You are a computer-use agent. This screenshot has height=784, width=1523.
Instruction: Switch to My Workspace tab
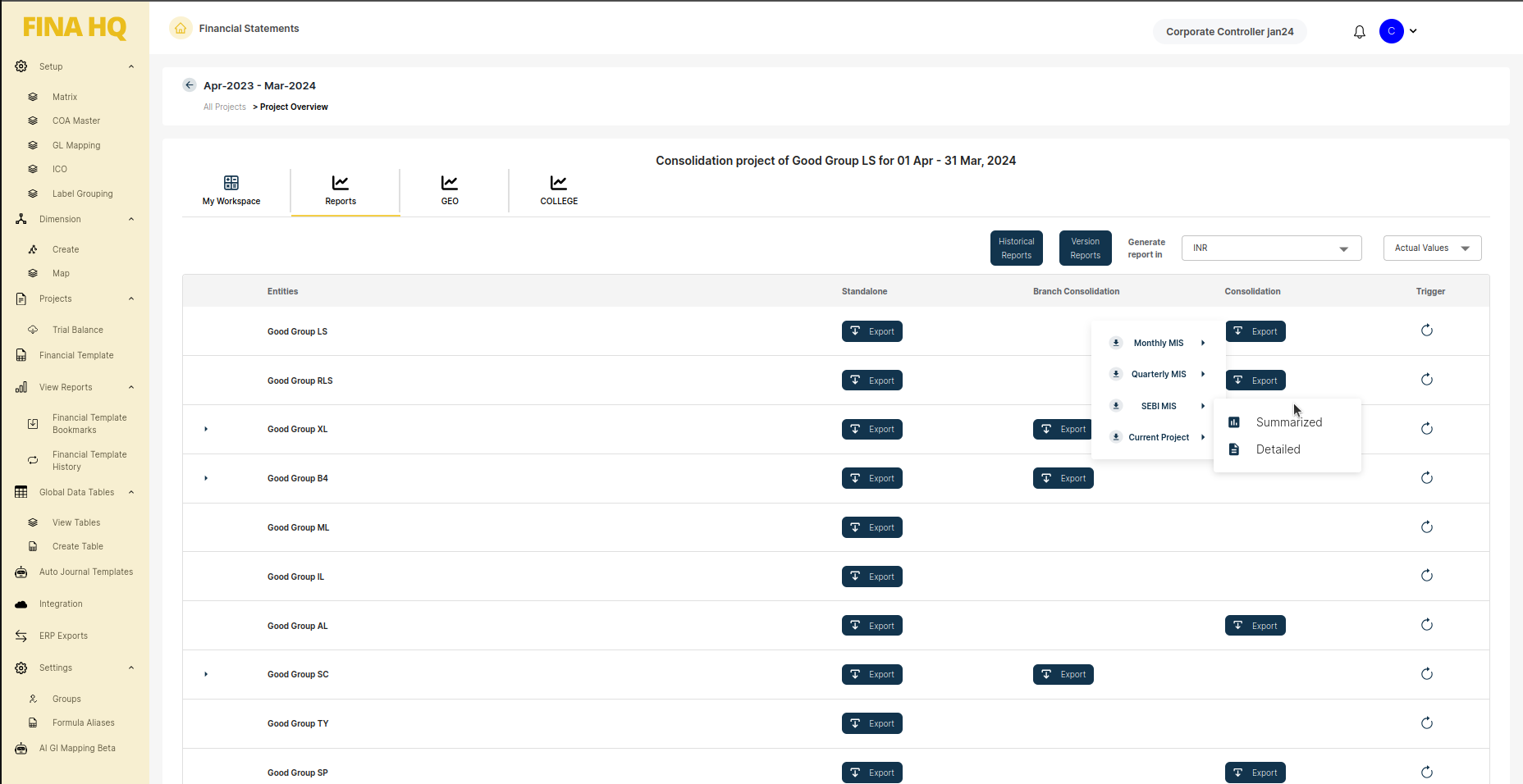tap(231, 190)
